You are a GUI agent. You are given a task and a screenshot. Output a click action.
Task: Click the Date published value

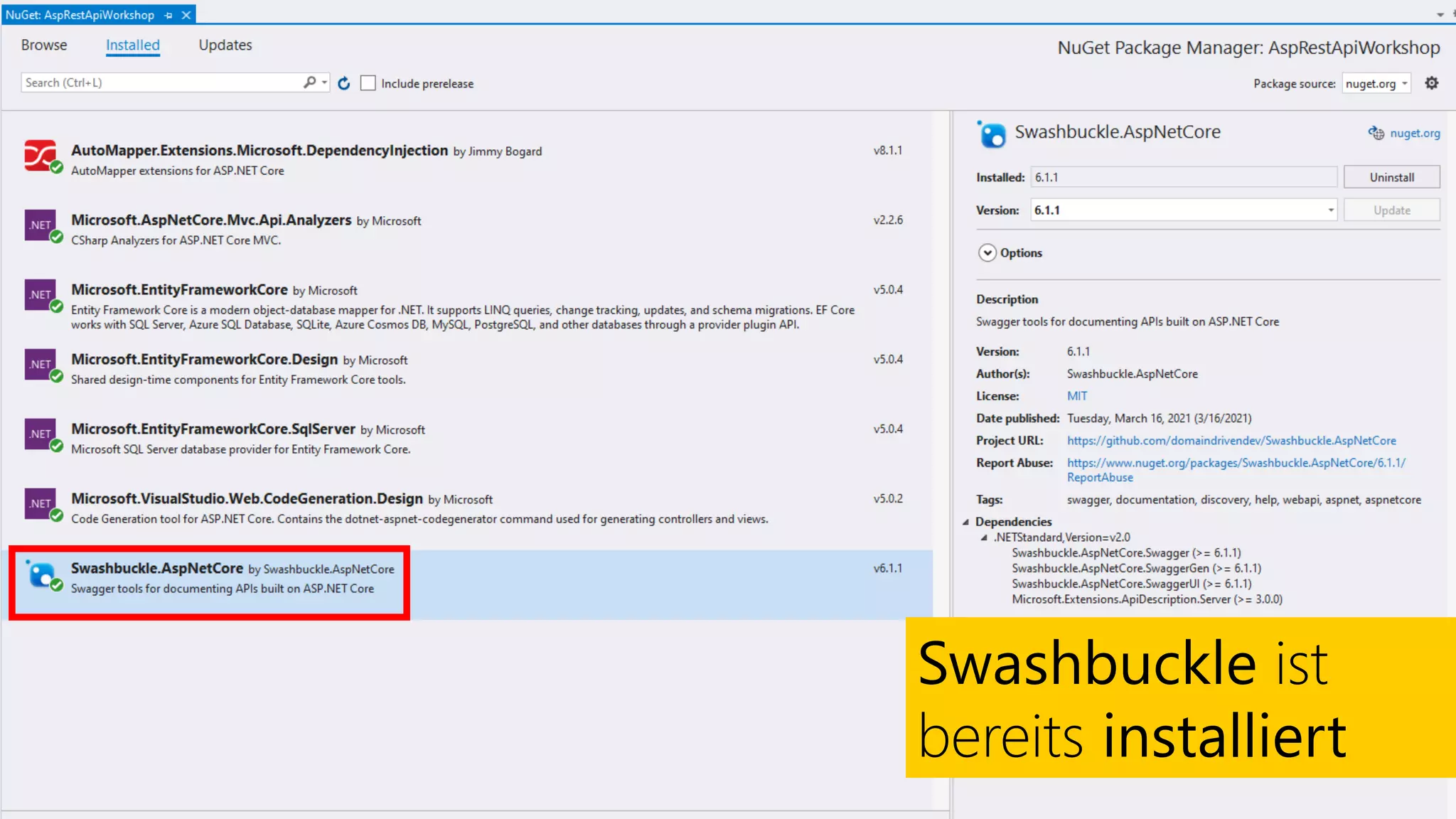click(x=1159, y=419)
